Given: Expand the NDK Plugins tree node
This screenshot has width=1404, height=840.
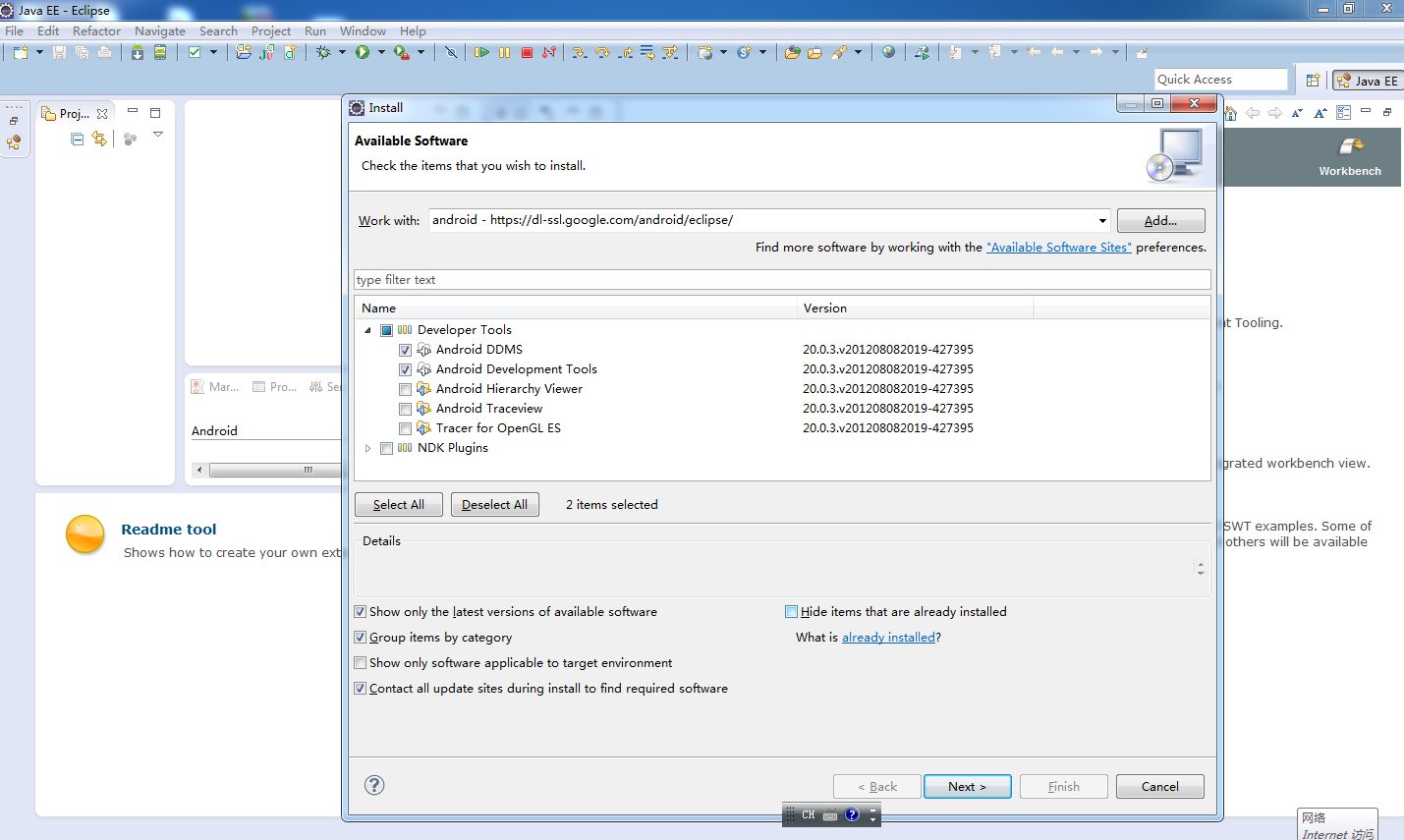Looking at the screenshot, I should (x=367, y=448).
